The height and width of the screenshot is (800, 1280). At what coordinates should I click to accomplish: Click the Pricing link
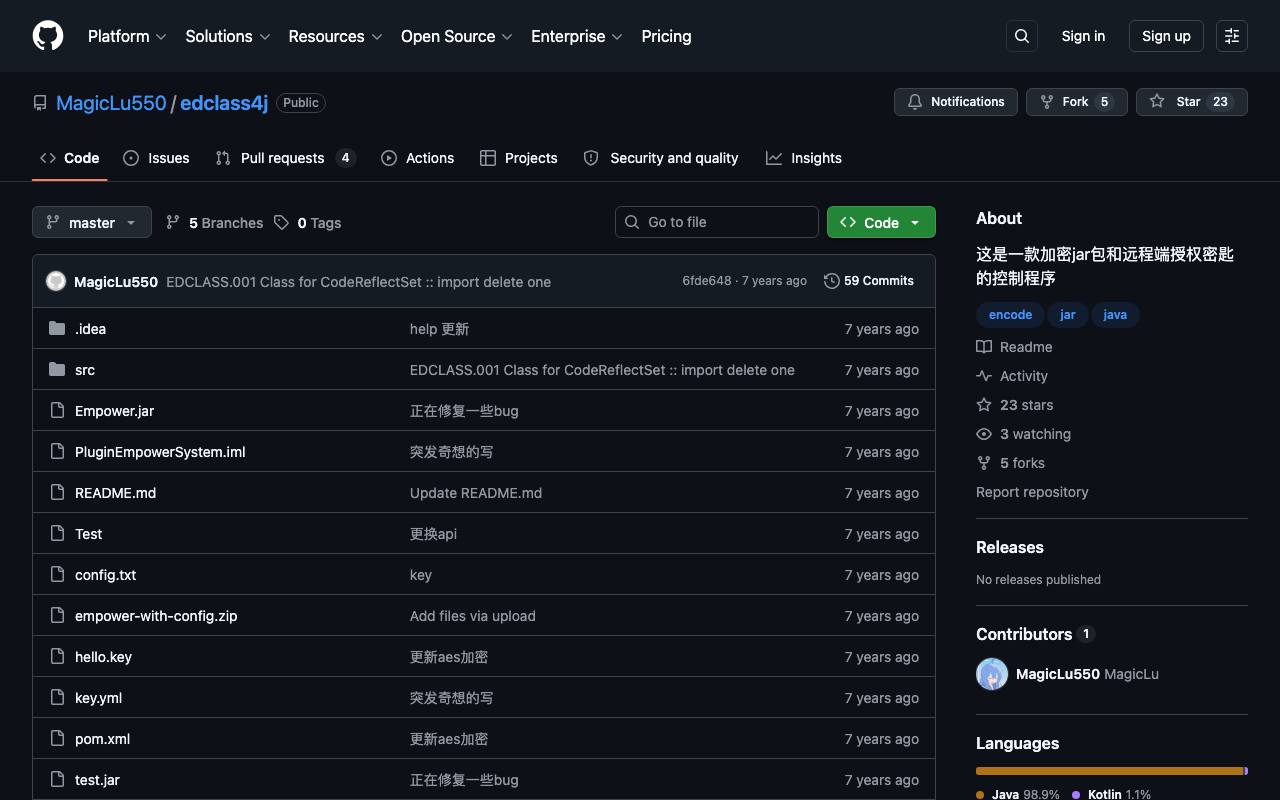pos(666,36)
